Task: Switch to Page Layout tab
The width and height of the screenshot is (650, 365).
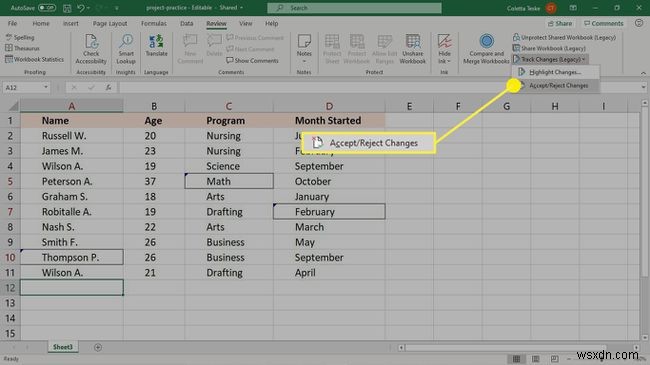Action: (x=110, y=23)
